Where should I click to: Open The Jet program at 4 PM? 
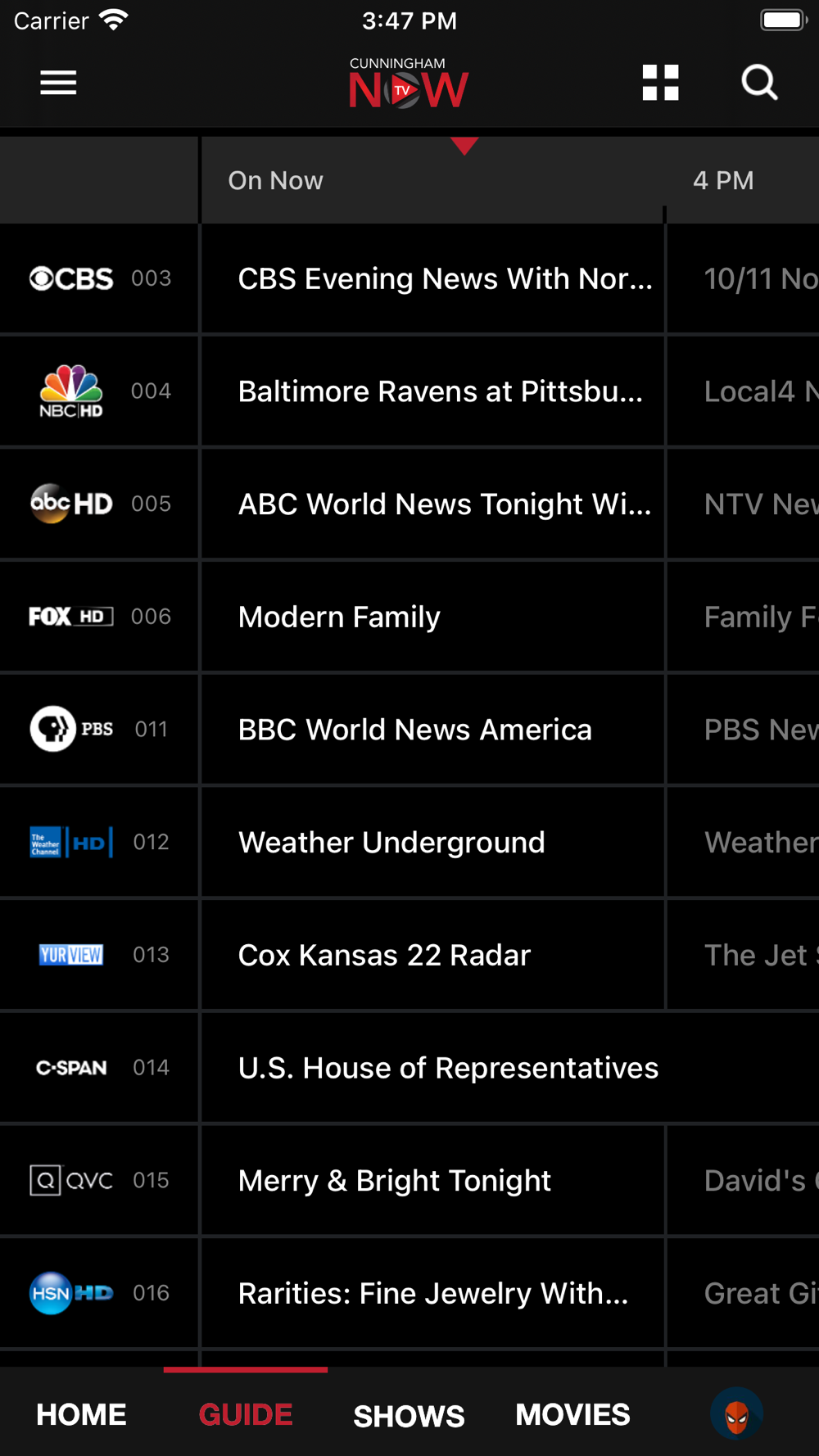(744, 955)
